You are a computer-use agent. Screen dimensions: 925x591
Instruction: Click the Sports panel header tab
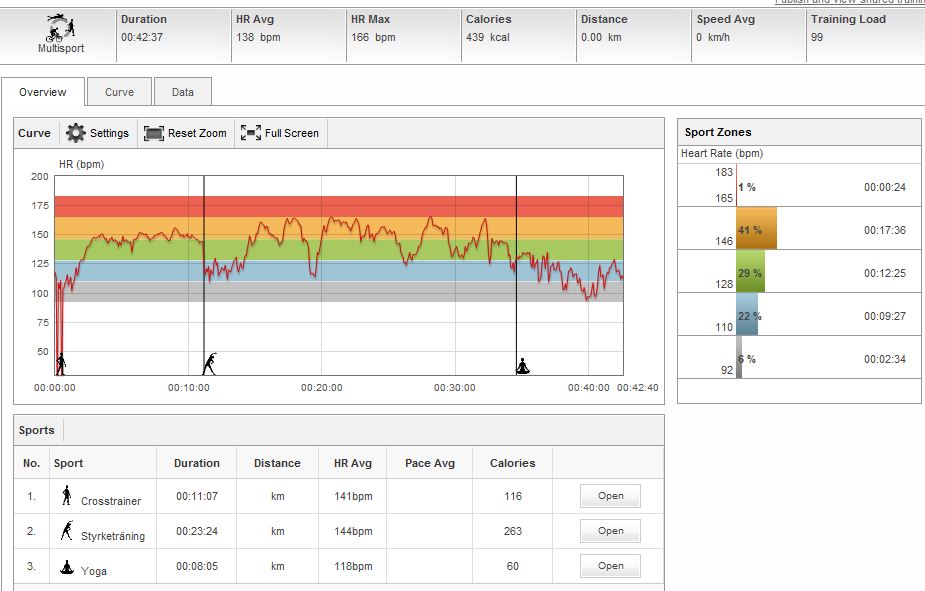tap(37, 430)
